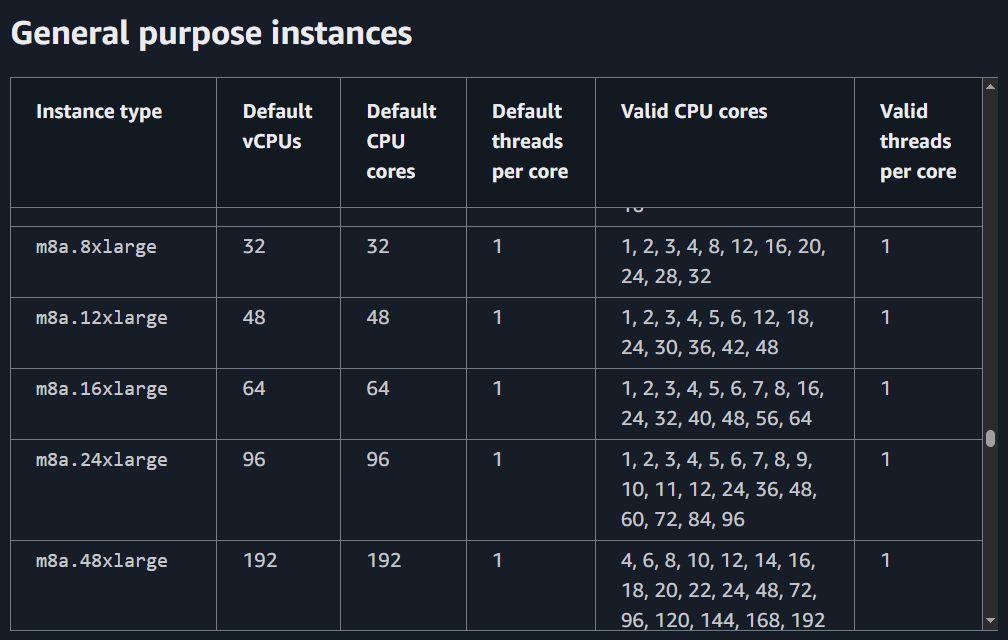The height and width of the screenshot is (640, 1008).
Task: Select the m8a.12xlarge instance type cell
Action: point(101,318)
